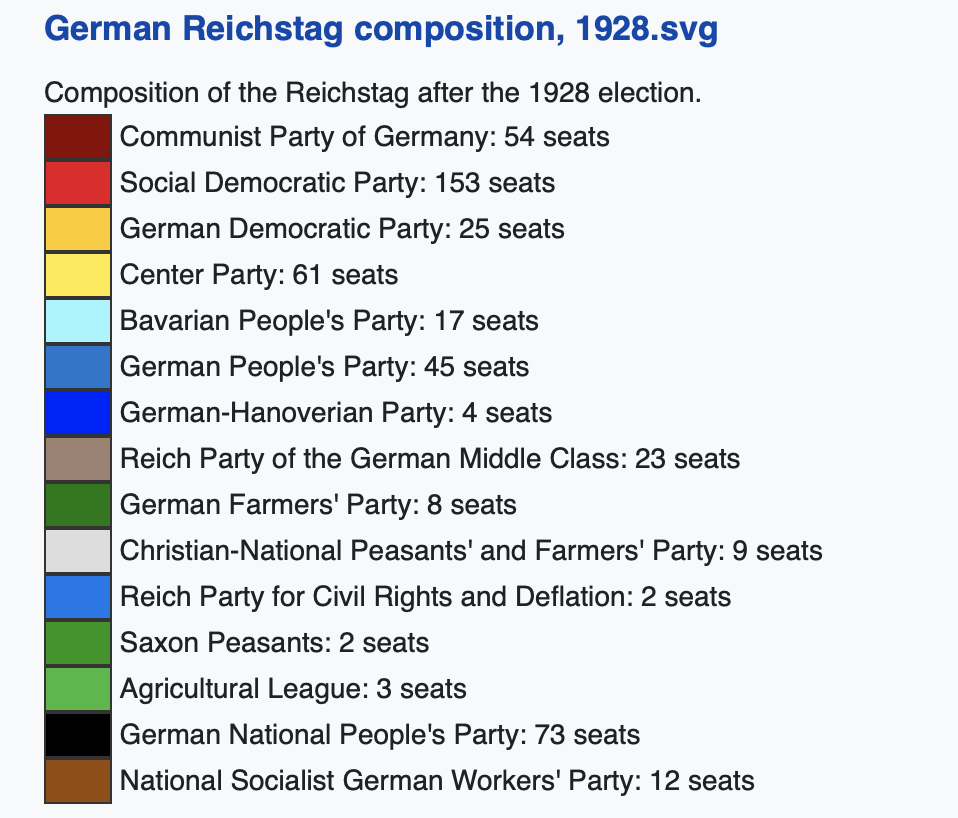
Task: Select the red Social Democratic Party swatch
Action: tap(78, 183)
